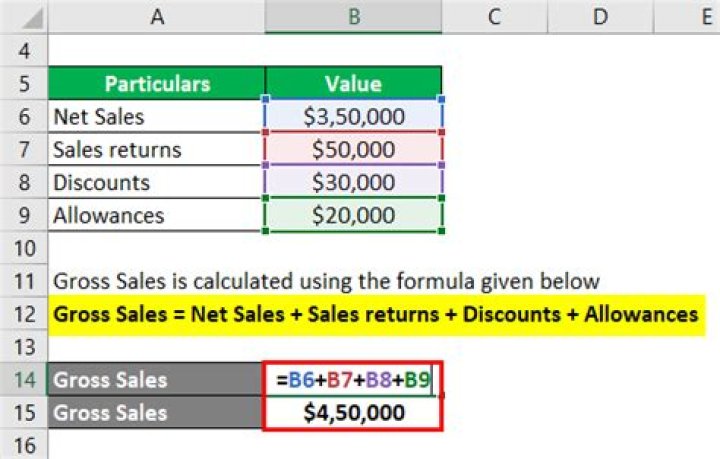Screen dimensions: 720x459
Task: Select row 16 header
Action: pos(24,444)
